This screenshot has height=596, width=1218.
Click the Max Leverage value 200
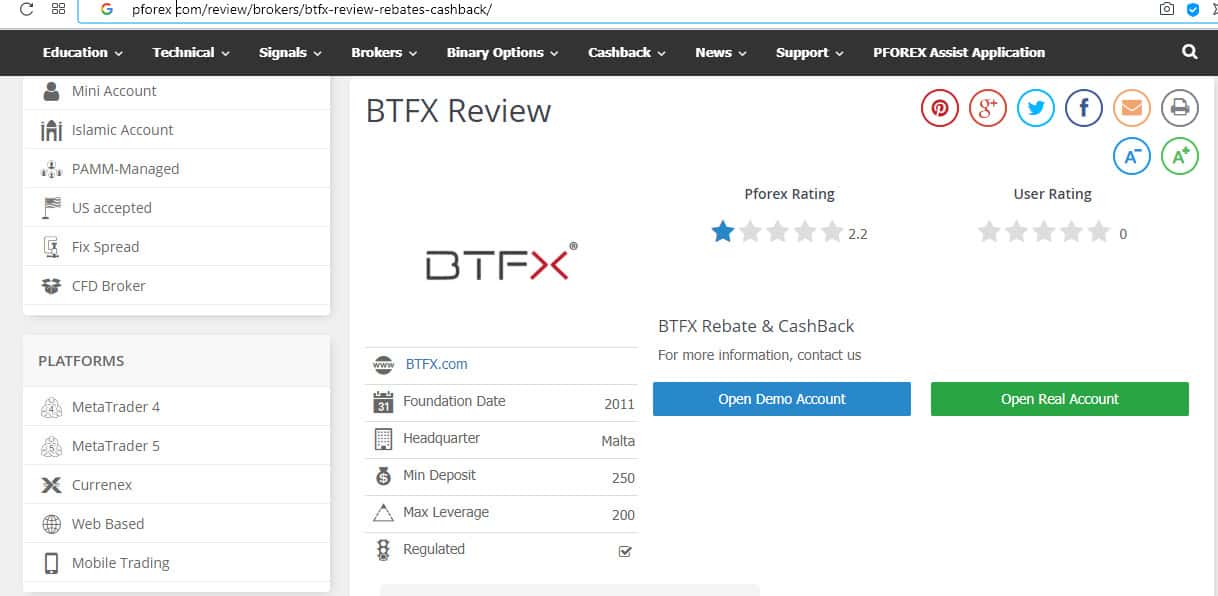623,515
